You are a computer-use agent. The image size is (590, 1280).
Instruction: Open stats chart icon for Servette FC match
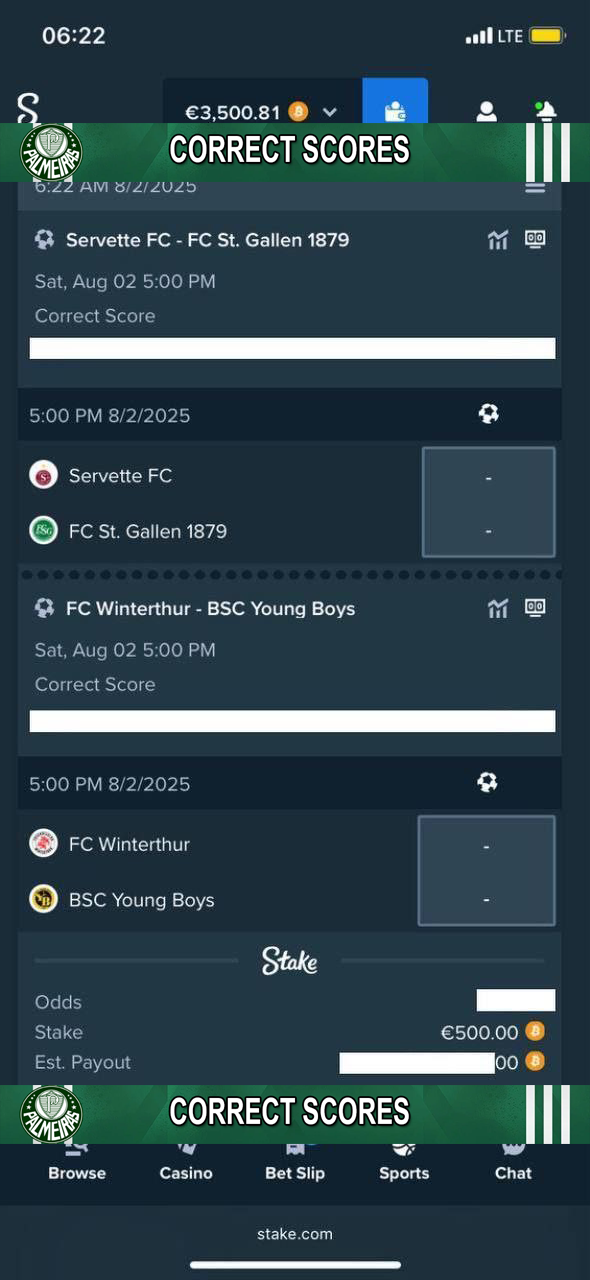[x=498, y=240]
